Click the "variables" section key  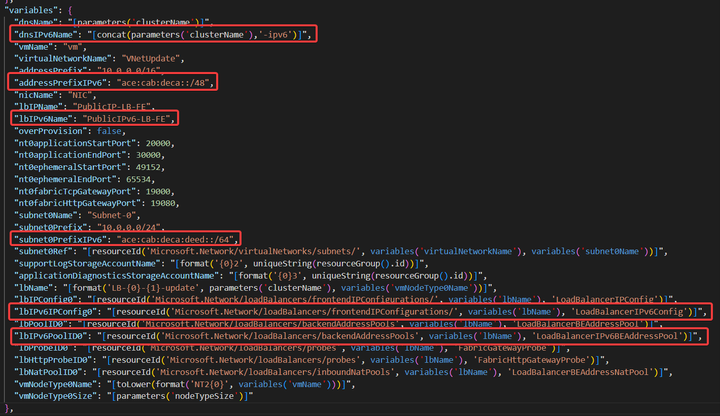[31, 10]
